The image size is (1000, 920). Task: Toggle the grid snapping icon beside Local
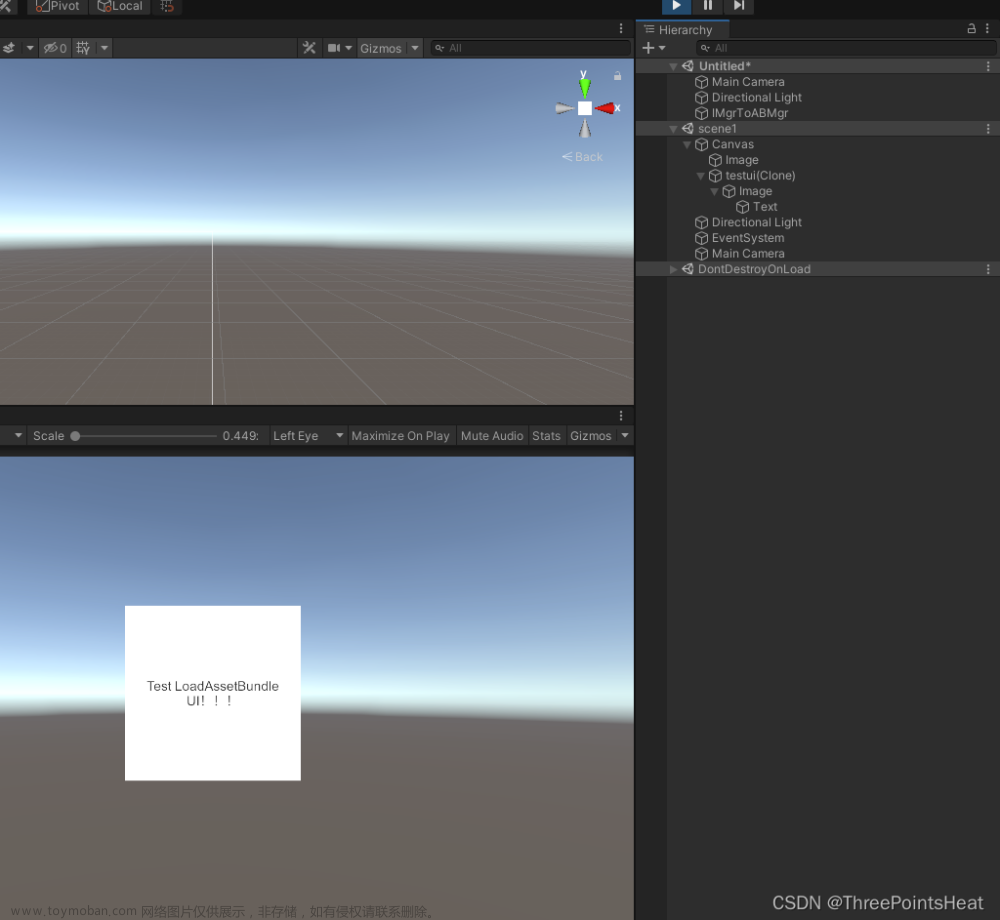(x=167, y=6)
